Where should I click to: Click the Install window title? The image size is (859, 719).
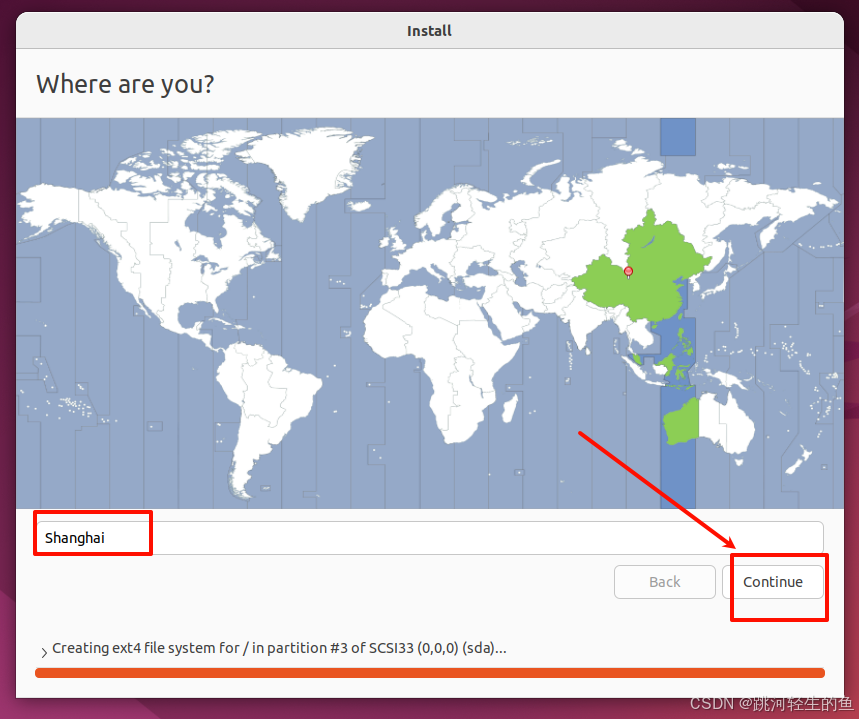click(x=429, y=31)
